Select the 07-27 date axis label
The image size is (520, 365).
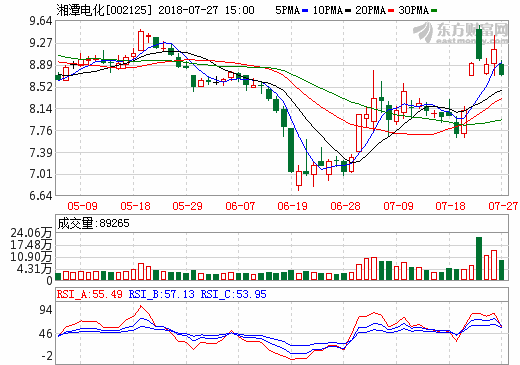[503, 206]
